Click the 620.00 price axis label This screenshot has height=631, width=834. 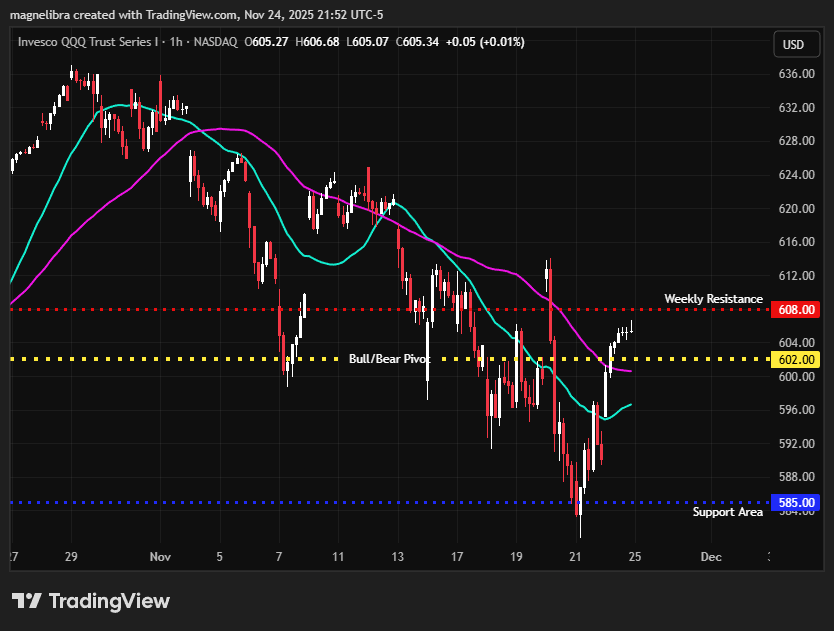point(796,209)
